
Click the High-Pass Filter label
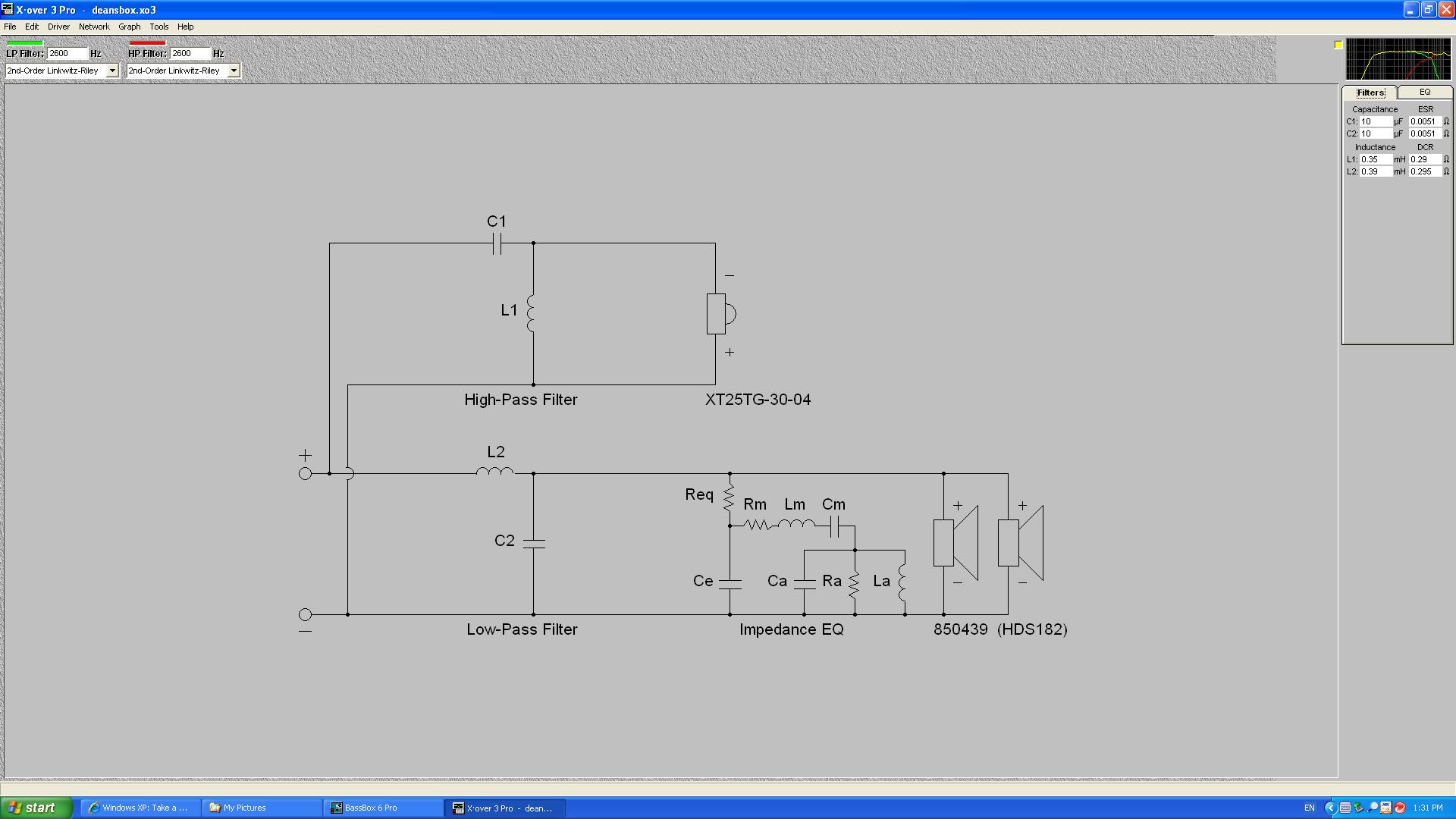tap(521, 400)
